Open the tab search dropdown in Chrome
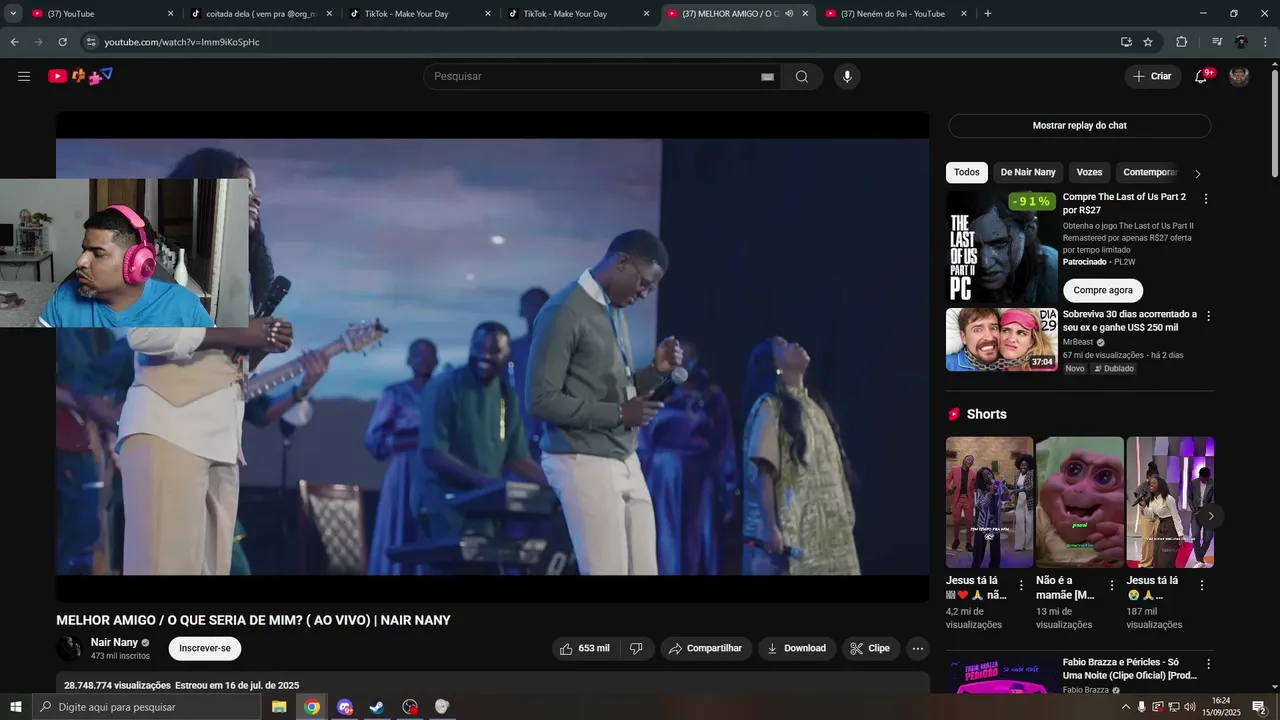This screenshot has height=720, width=1280. pos(13,14)
